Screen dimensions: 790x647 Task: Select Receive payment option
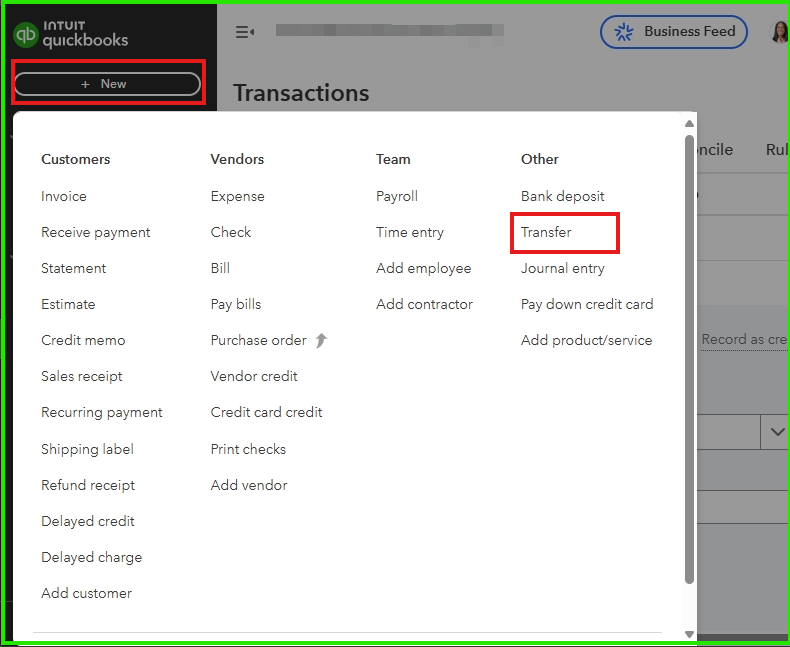tap(96, 232)
